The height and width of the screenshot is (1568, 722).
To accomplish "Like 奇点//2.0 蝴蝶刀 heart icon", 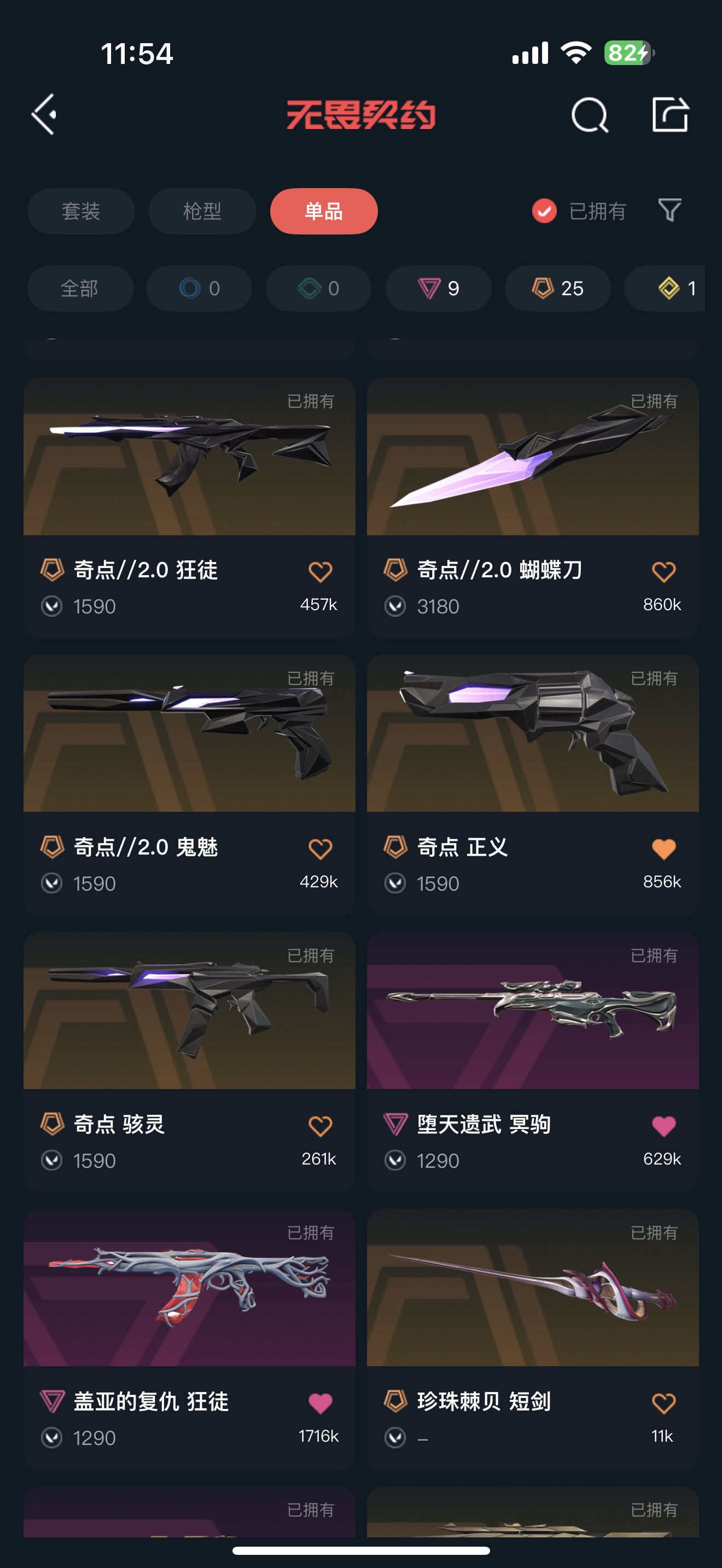I will click(663, 571).
